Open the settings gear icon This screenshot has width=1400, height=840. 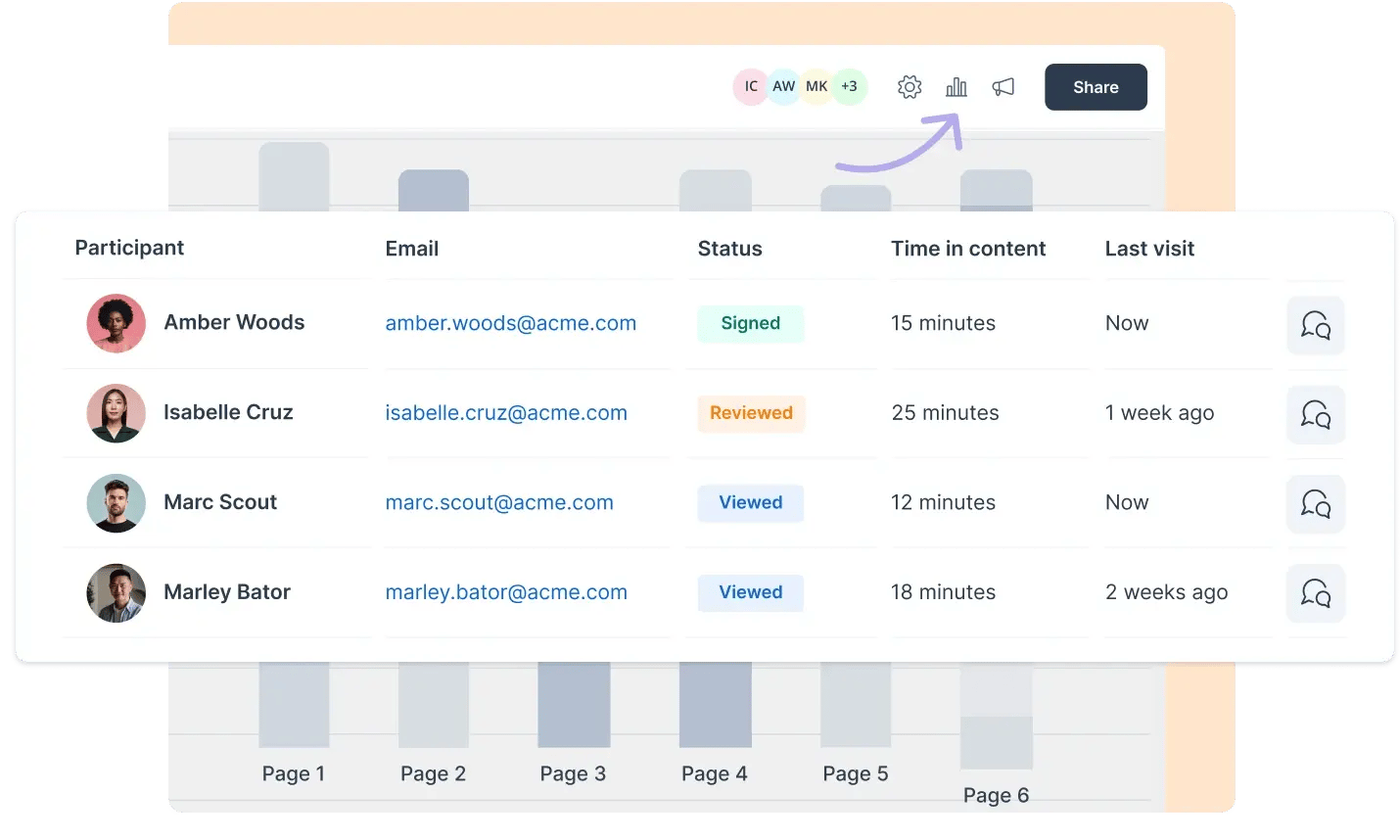[x=910, y=87]
